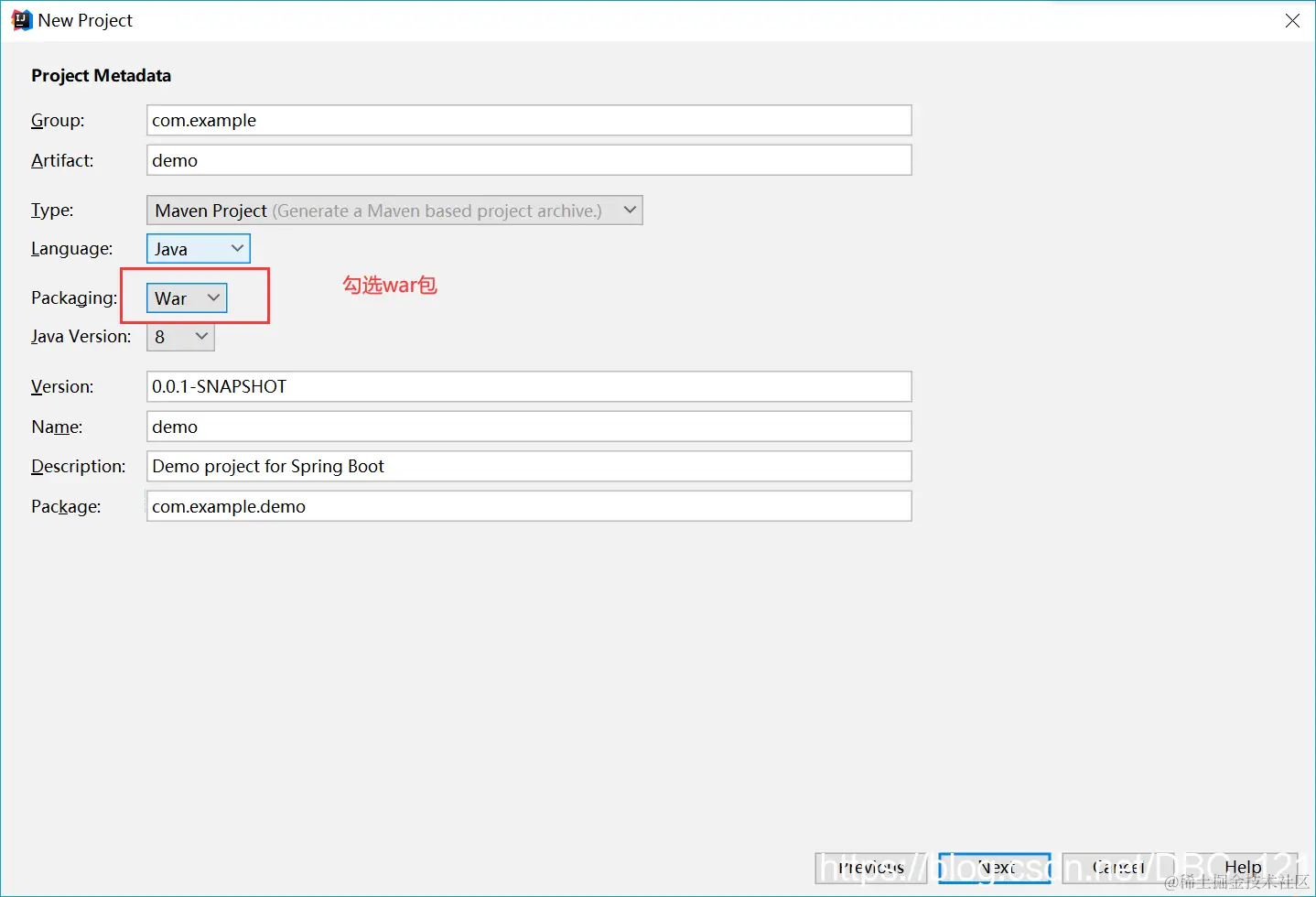Click the Version field 0.0.1-SNAPSHOT
This screenshot has width=1316, height=897.
pyautogui.click(x=529, y=386)
